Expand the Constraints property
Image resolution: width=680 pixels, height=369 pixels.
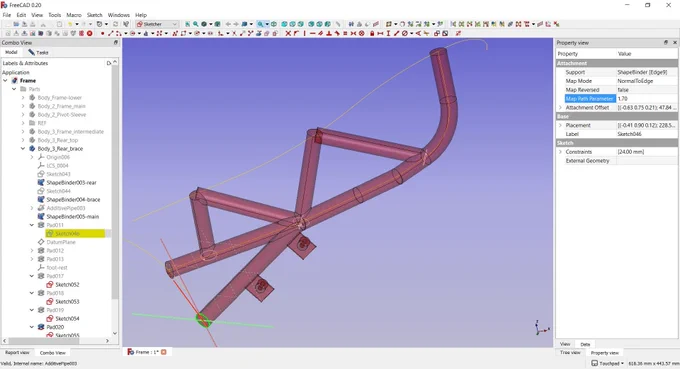[x=560, y=152]
